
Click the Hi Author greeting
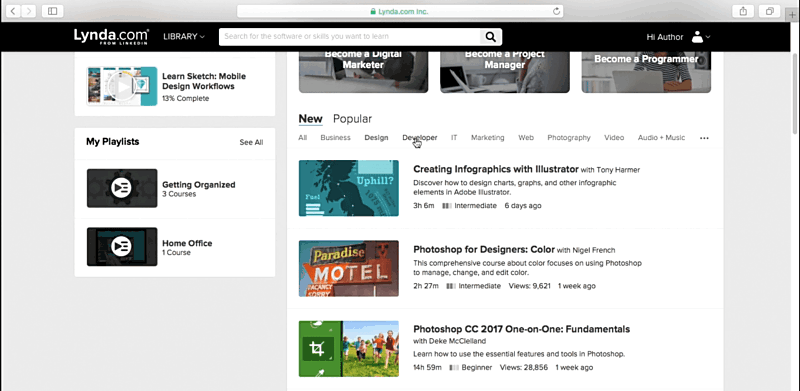[x=664, y=37]
